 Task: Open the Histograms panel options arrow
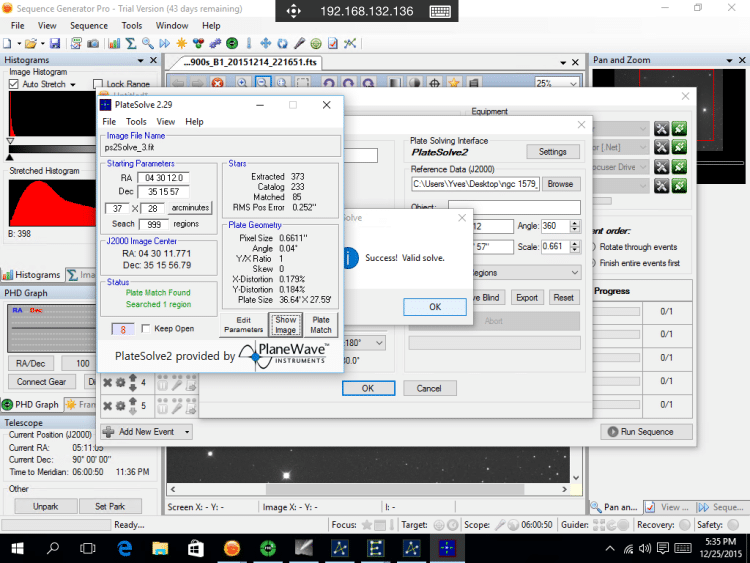coord(141,60)
